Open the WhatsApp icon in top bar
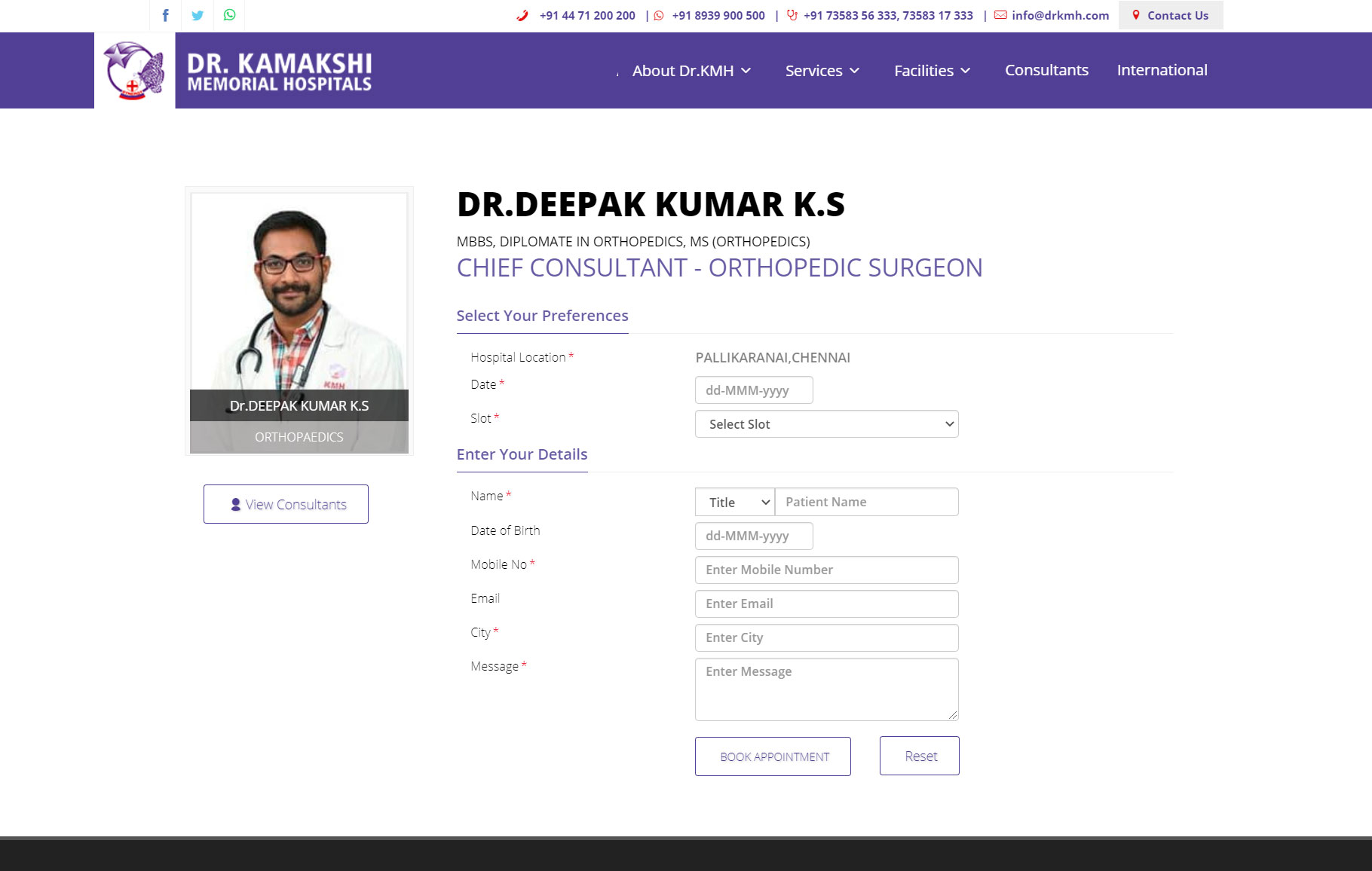Viewport: 1372px width, 871px height. point(230,15)
